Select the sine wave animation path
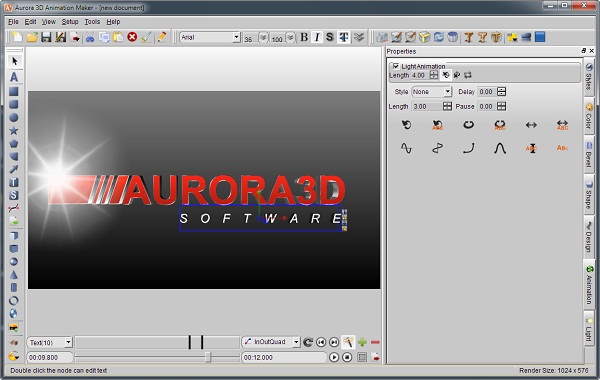This screenshot has height=380, width=600. click(406, 148)
